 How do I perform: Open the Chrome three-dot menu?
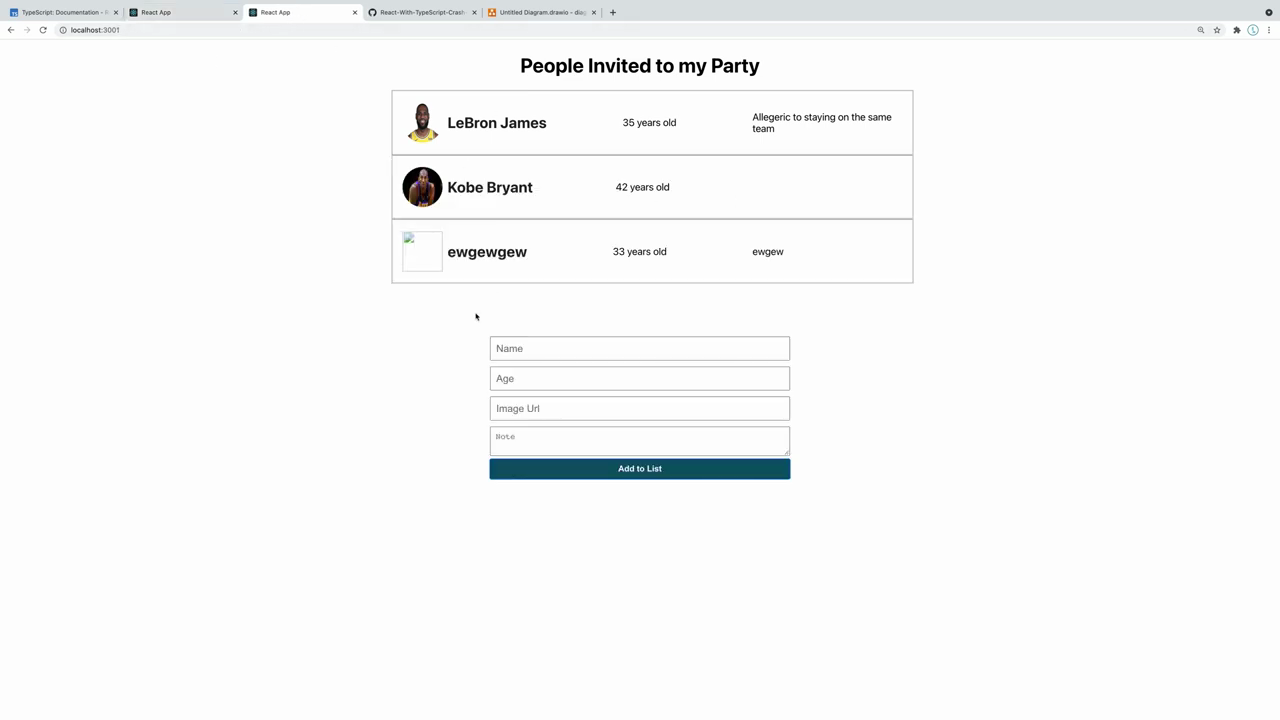tap(1269, 30)
